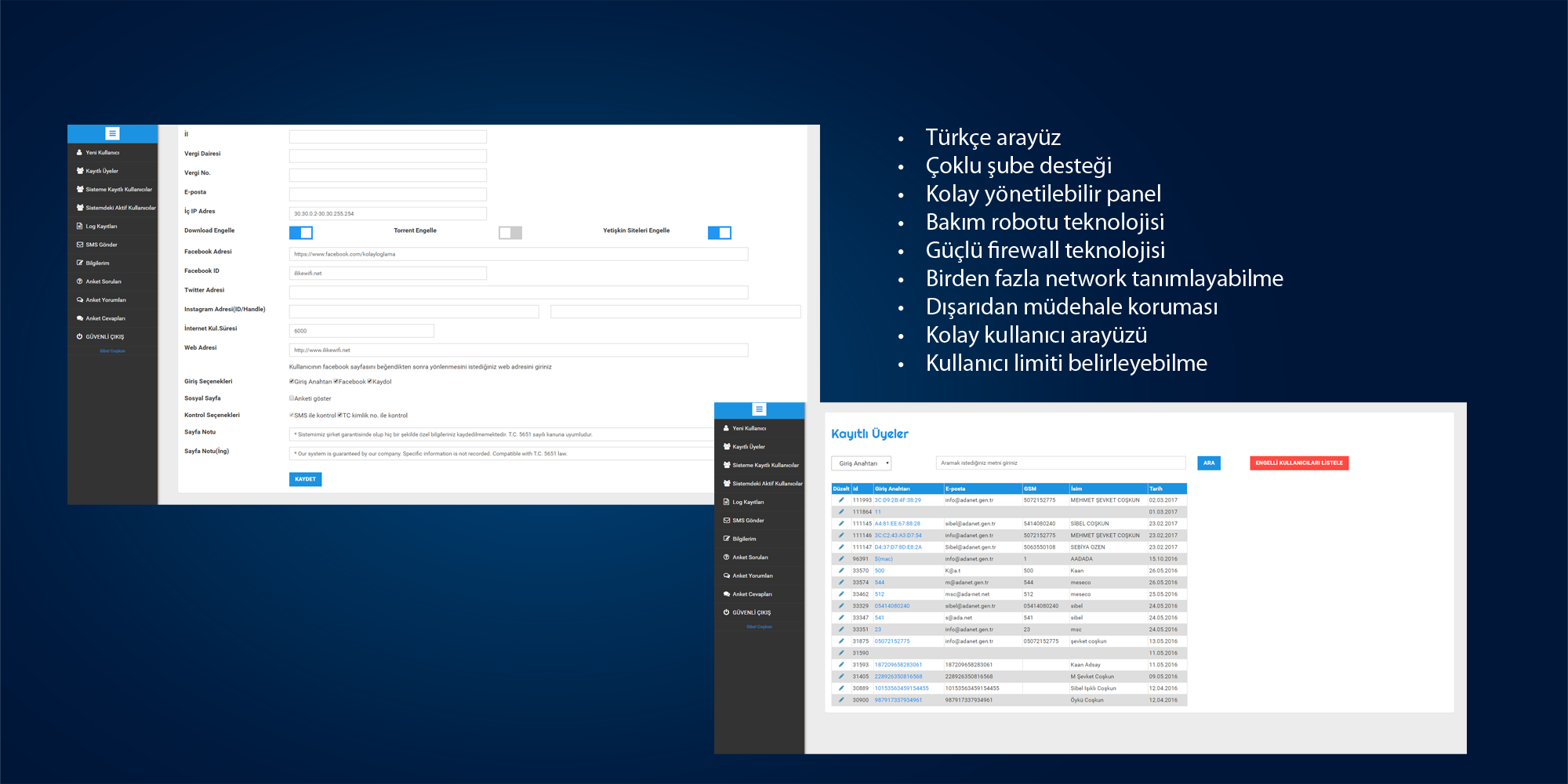Image resolution: width=1568 pixels, height=784 pixels.
Task: Click the hamburger icon above the Kayıtlı Üyeler sidebar
Action: click(759, 409)
